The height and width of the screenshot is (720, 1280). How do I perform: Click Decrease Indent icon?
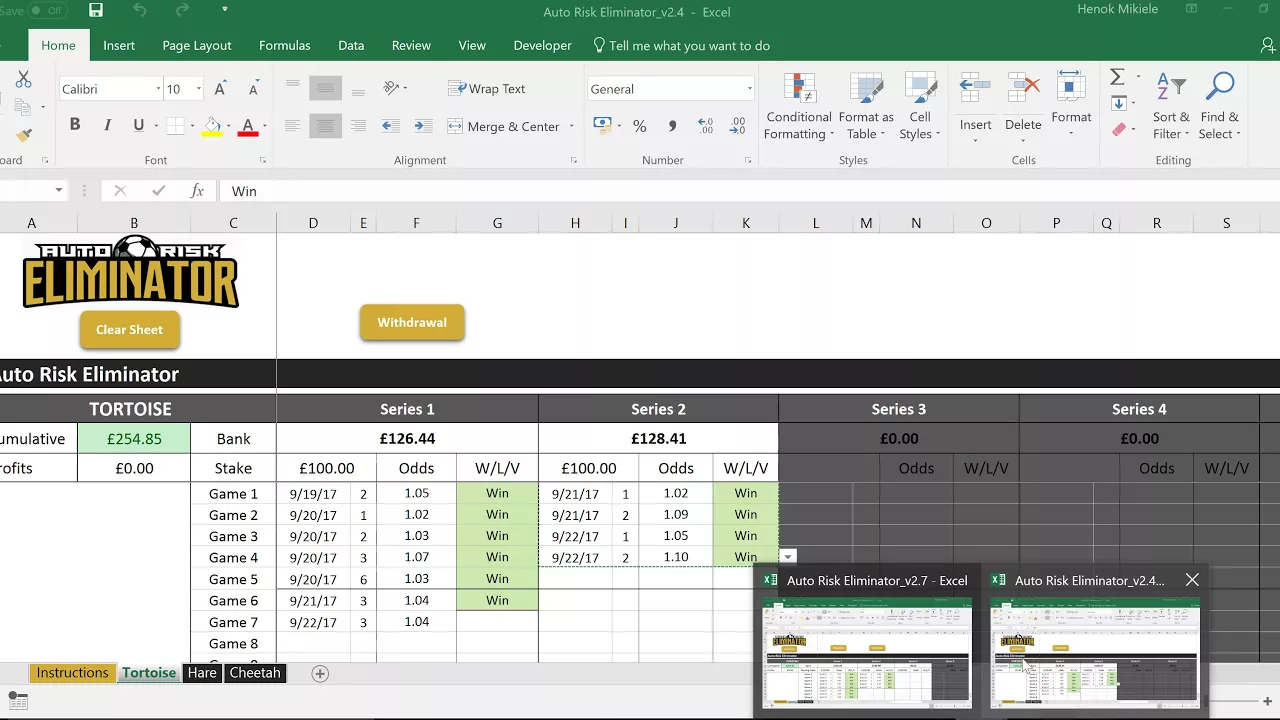click(x=391, y=126)
